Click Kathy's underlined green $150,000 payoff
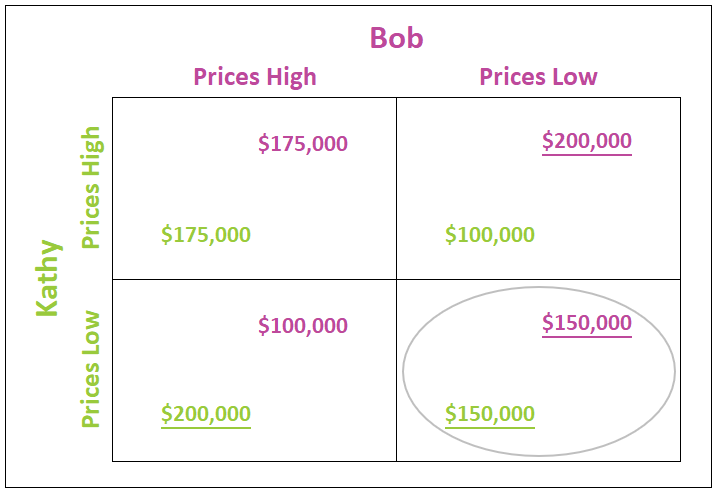 [490, 415]
